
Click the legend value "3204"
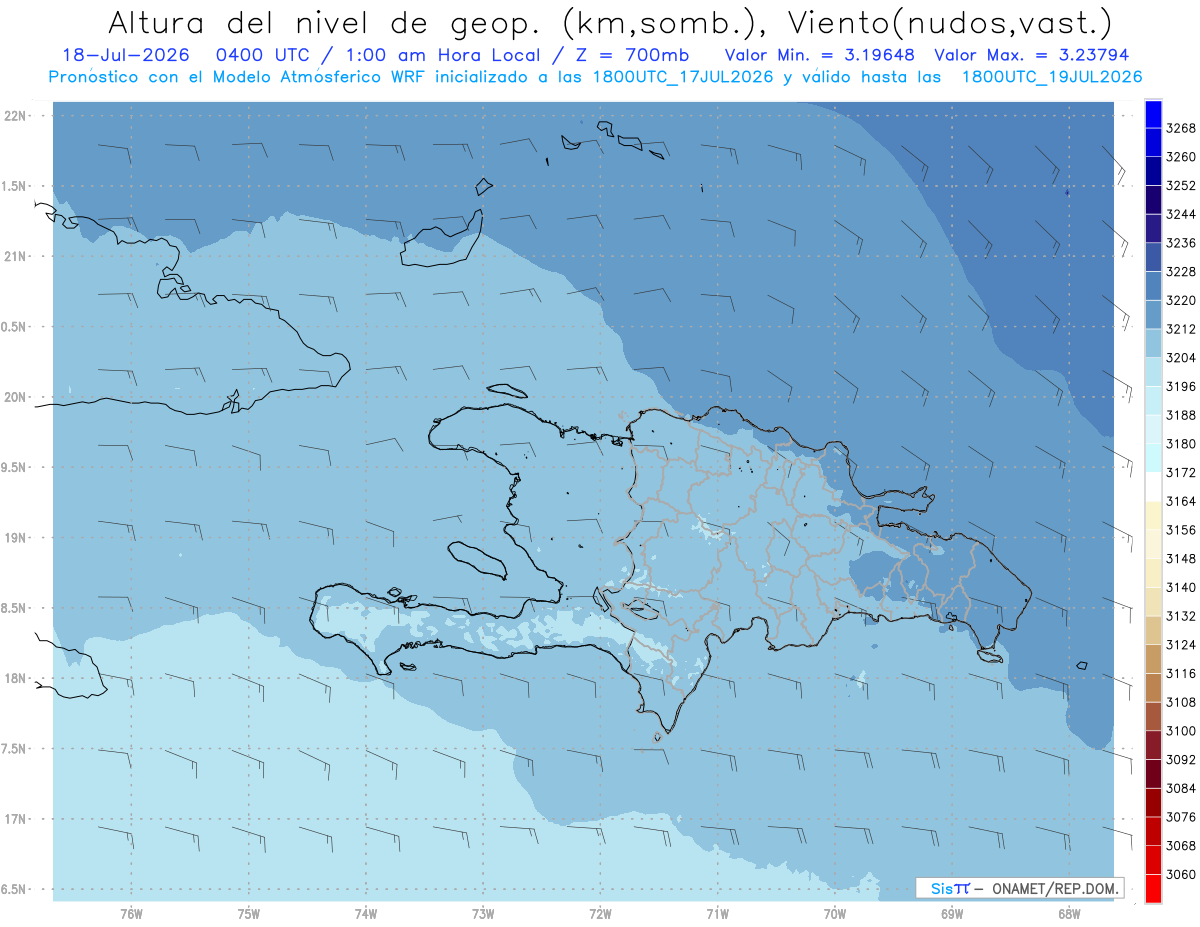pyautogui.click(x=1181, y=358)
